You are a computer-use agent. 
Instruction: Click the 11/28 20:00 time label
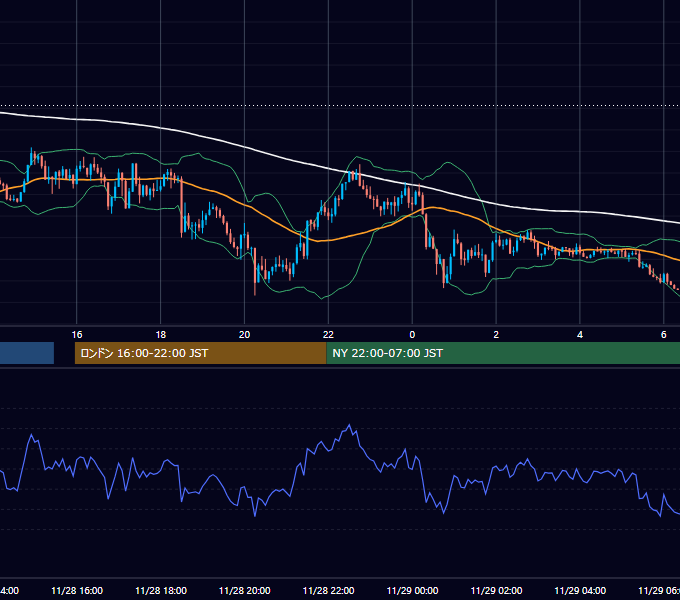coord(245,590)
